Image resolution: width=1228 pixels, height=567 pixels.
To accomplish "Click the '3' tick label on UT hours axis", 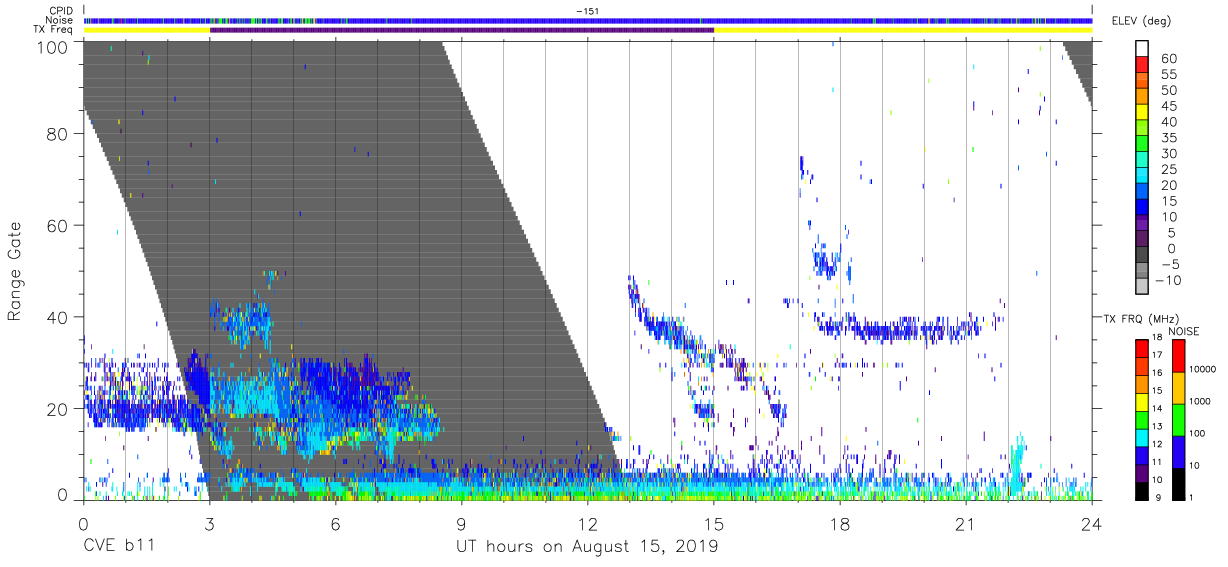I will click(208, 523).
